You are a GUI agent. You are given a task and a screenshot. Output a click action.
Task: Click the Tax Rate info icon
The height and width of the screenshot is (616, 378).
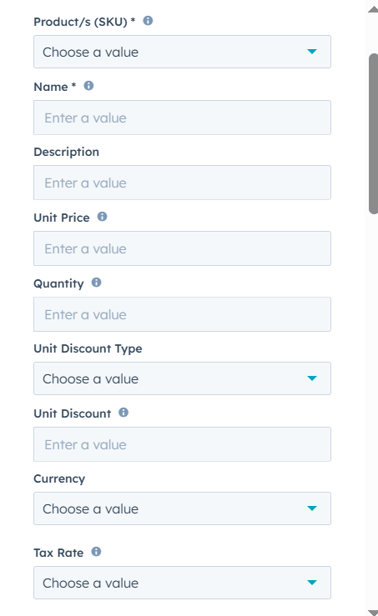pyautogui.click(x=96, y=552)
